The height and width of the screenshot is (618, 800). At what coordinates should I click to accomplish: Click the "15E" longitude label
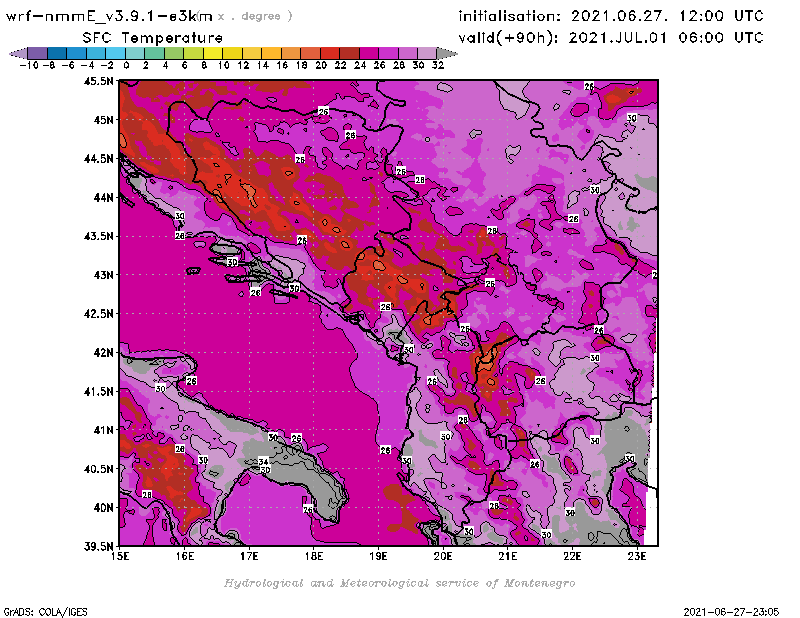point(120,556)
